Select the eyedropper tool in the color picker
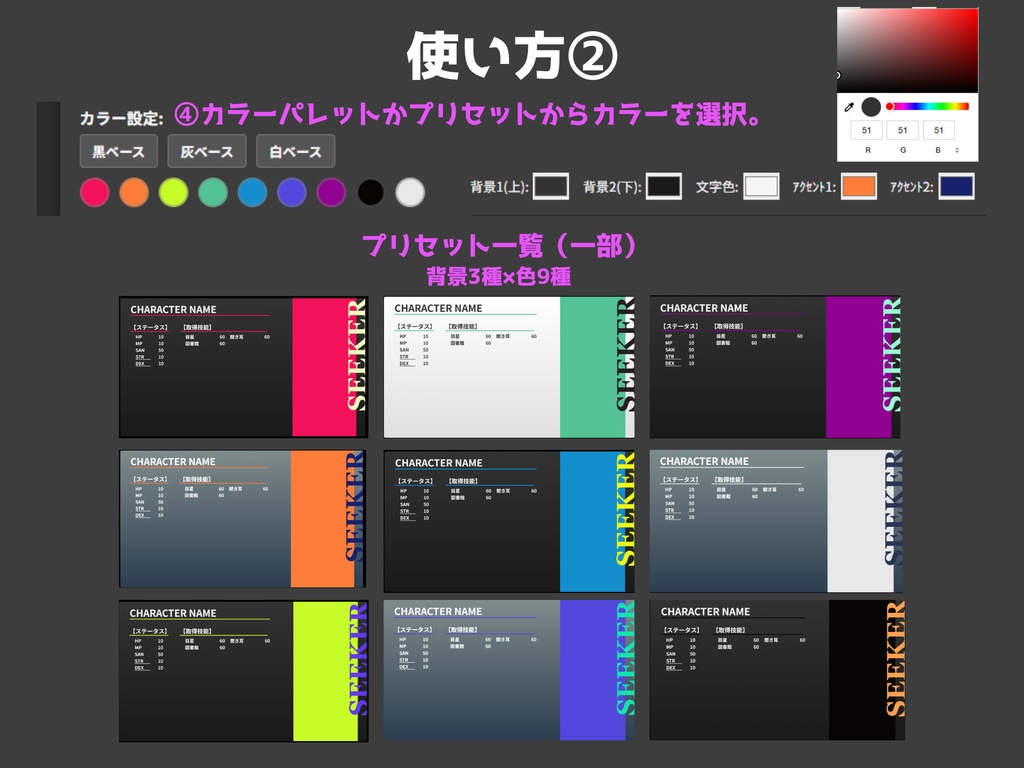 click(x=851, y=105)
